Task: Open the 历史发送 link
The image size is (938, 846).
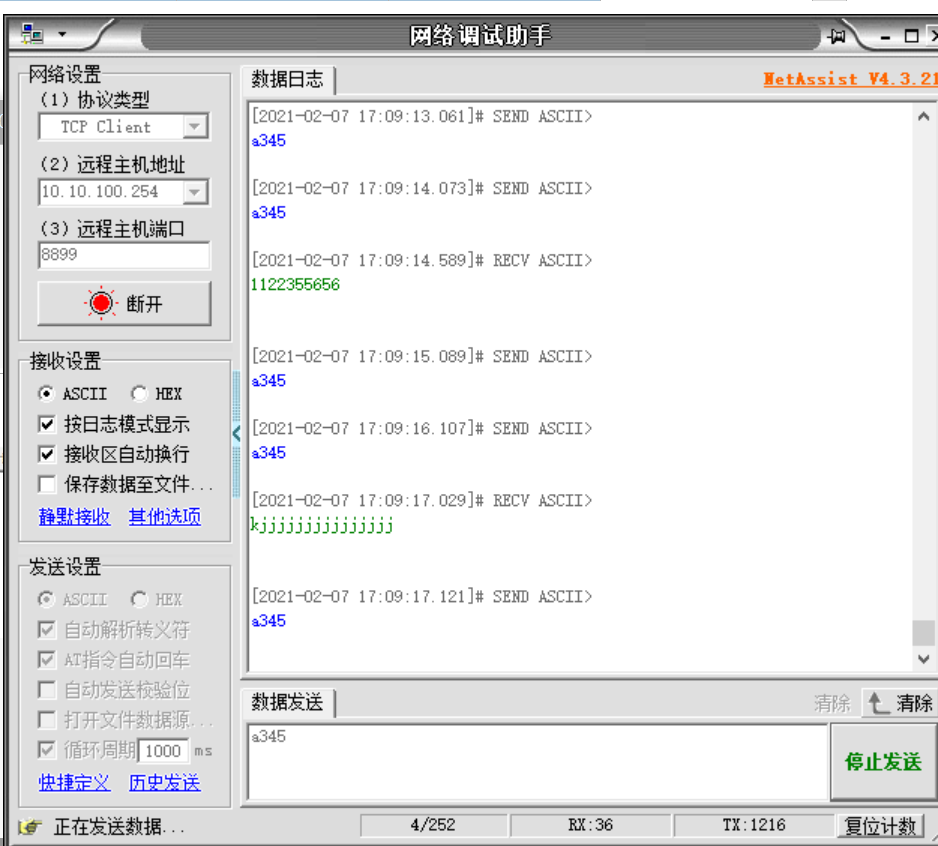Action: click(x=165, y=783)
